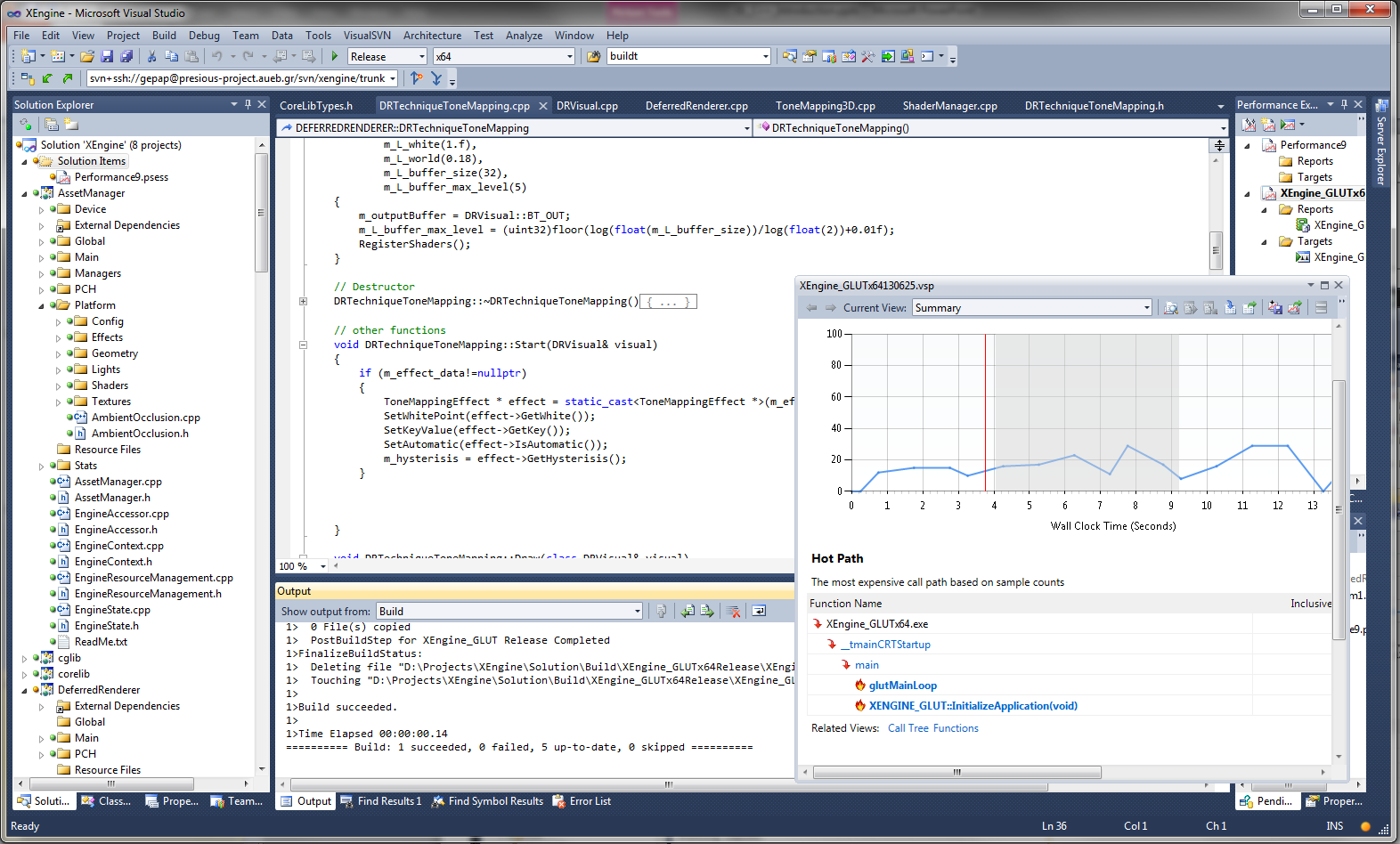Click the code editor vertical scrollbar thumb

click(x=1216, y=249)
